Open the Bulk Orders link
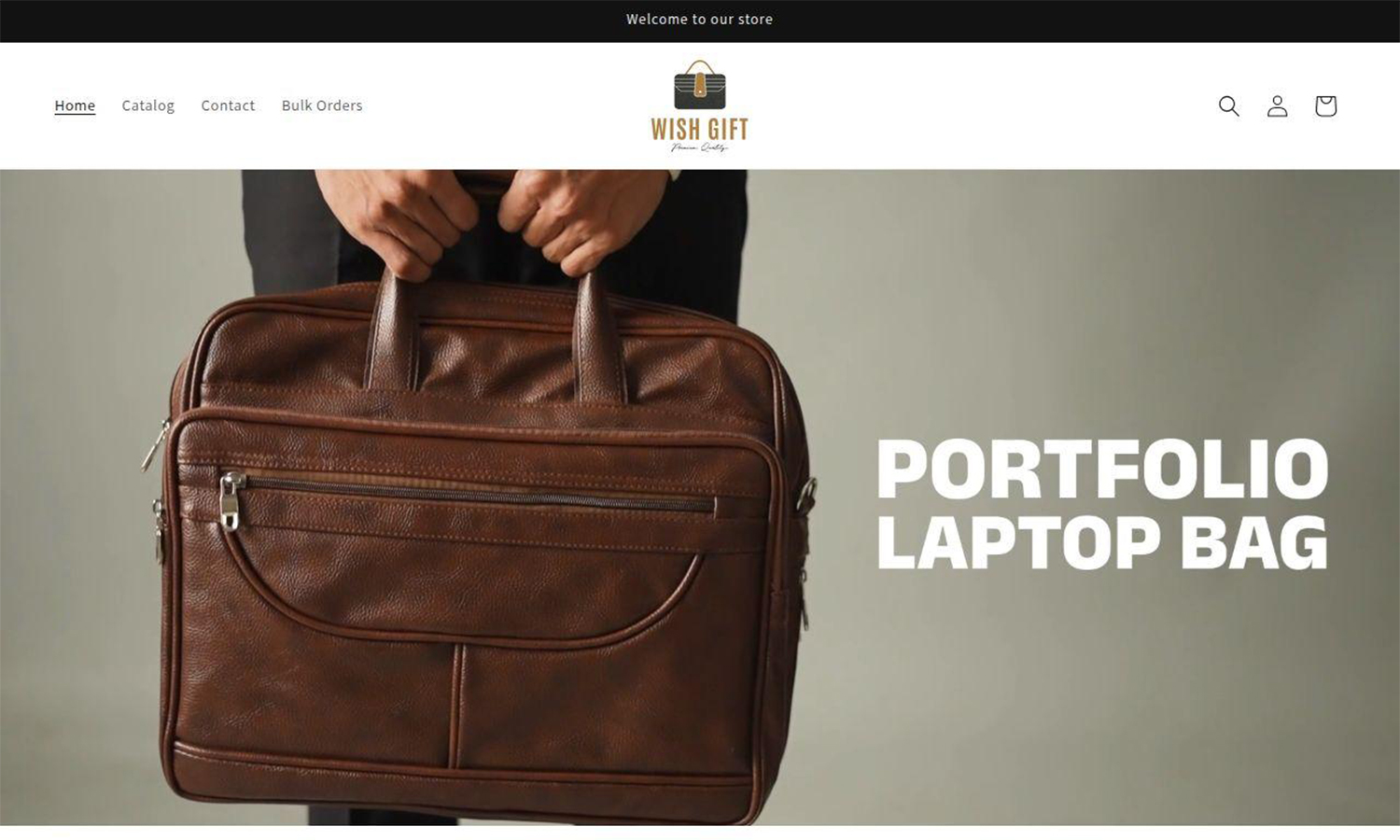Screen dimensions: 1400x840 coord(322,105)
